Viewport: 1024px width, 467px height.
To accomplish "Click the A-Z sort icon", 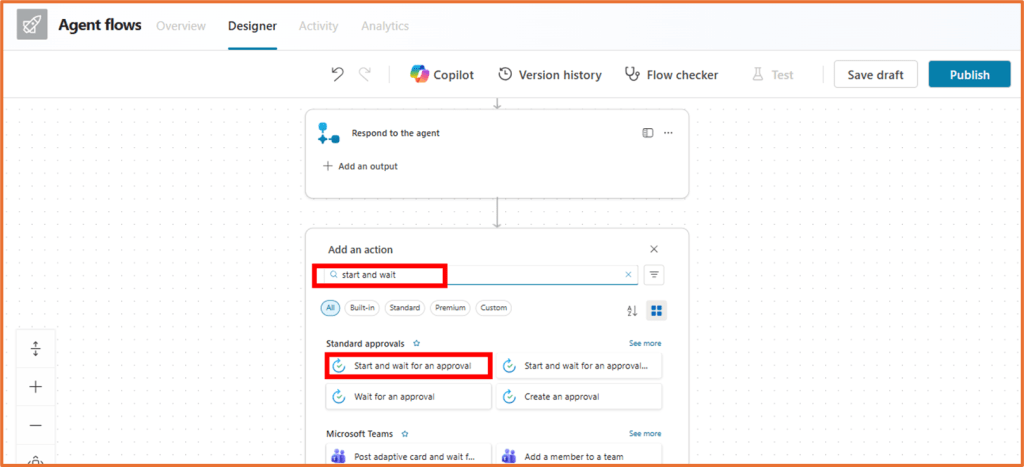I will tap(632, 311).
